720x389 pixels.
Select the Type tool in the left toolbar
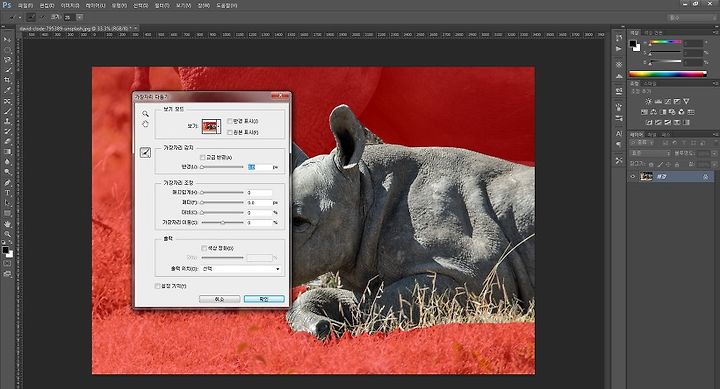(7, 192)
